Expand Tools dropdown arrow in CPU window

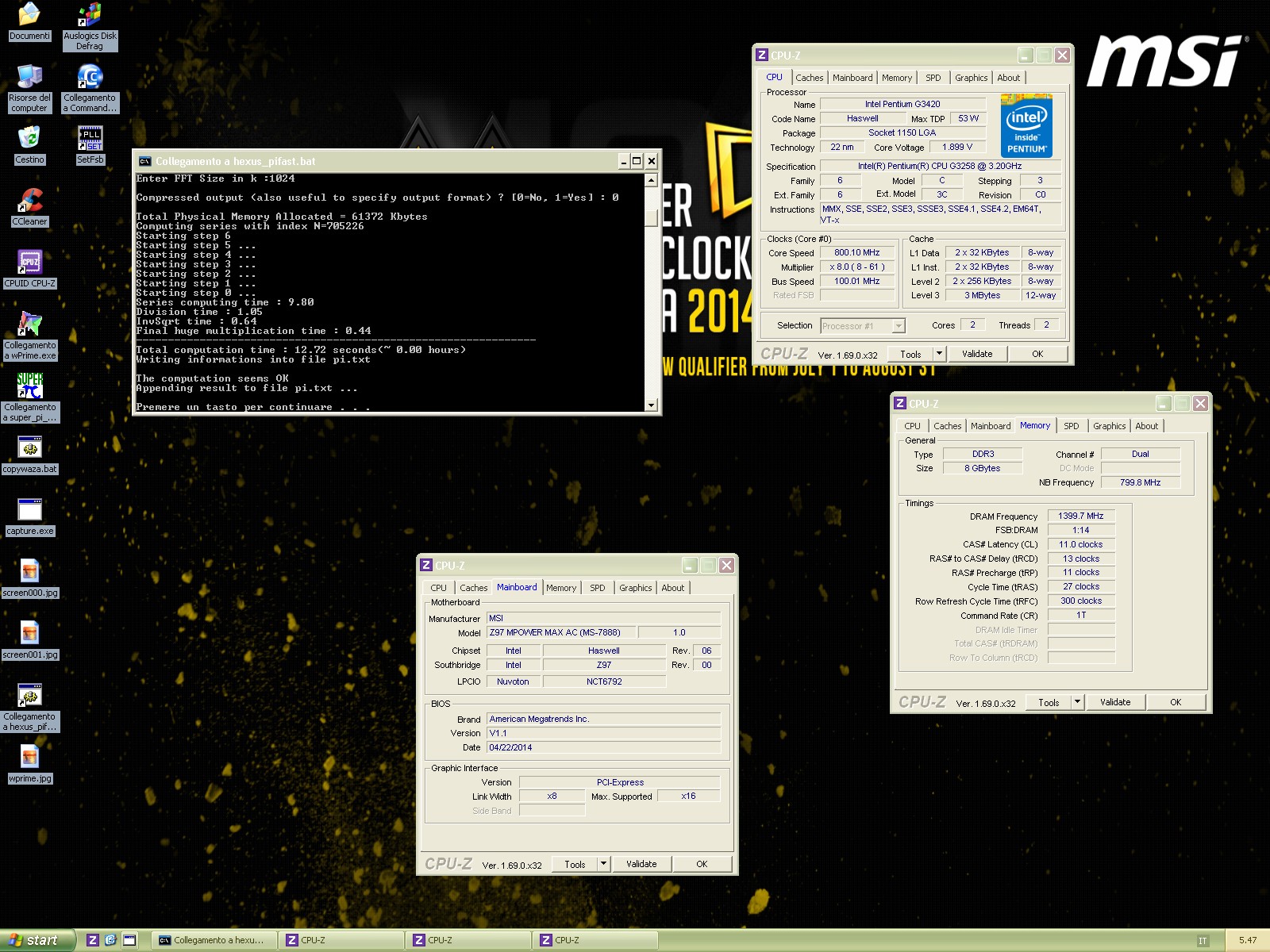point(939,354)
